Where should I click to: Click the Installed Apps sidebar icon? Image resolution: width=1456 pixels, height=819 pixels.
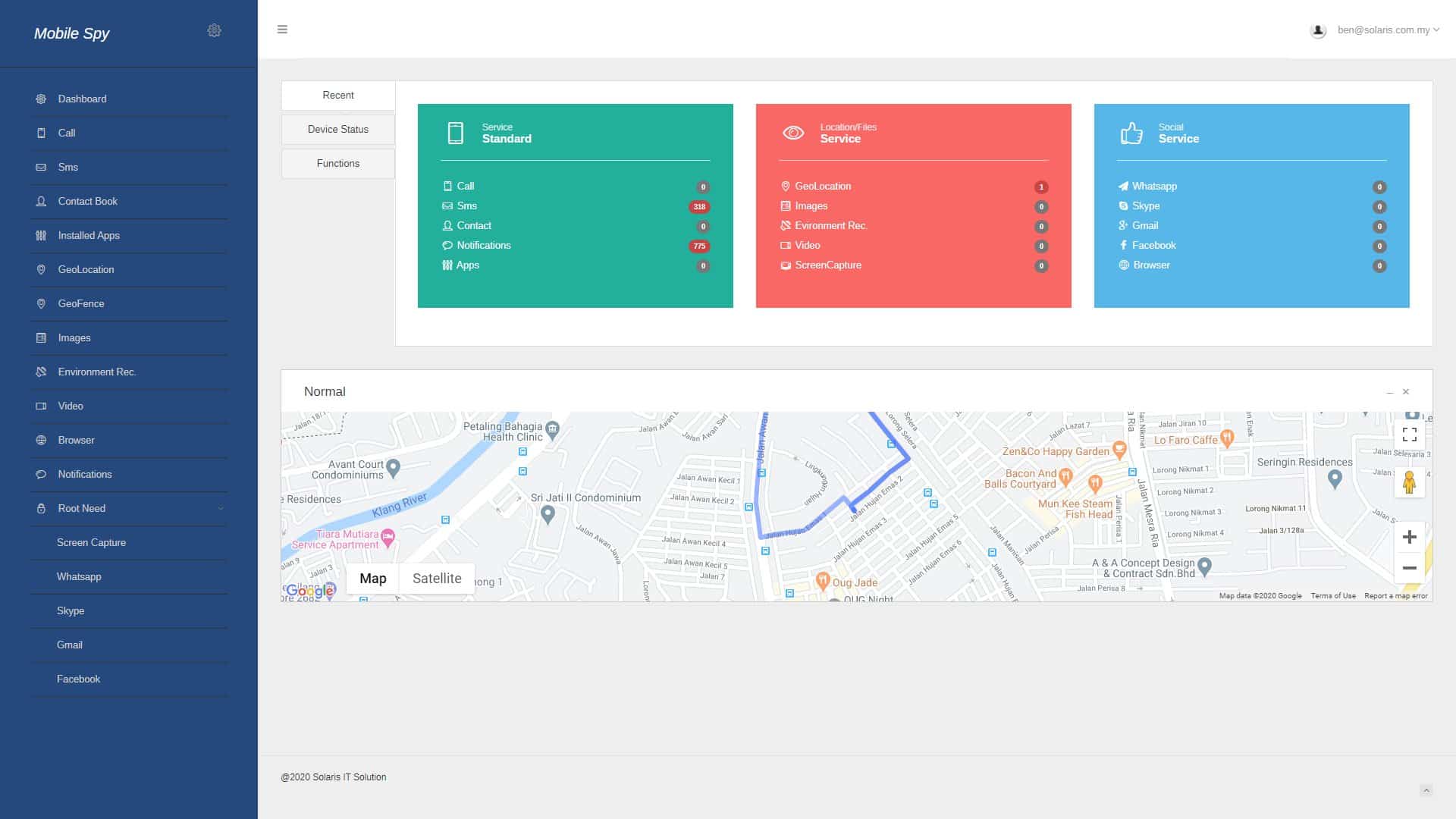41,236
